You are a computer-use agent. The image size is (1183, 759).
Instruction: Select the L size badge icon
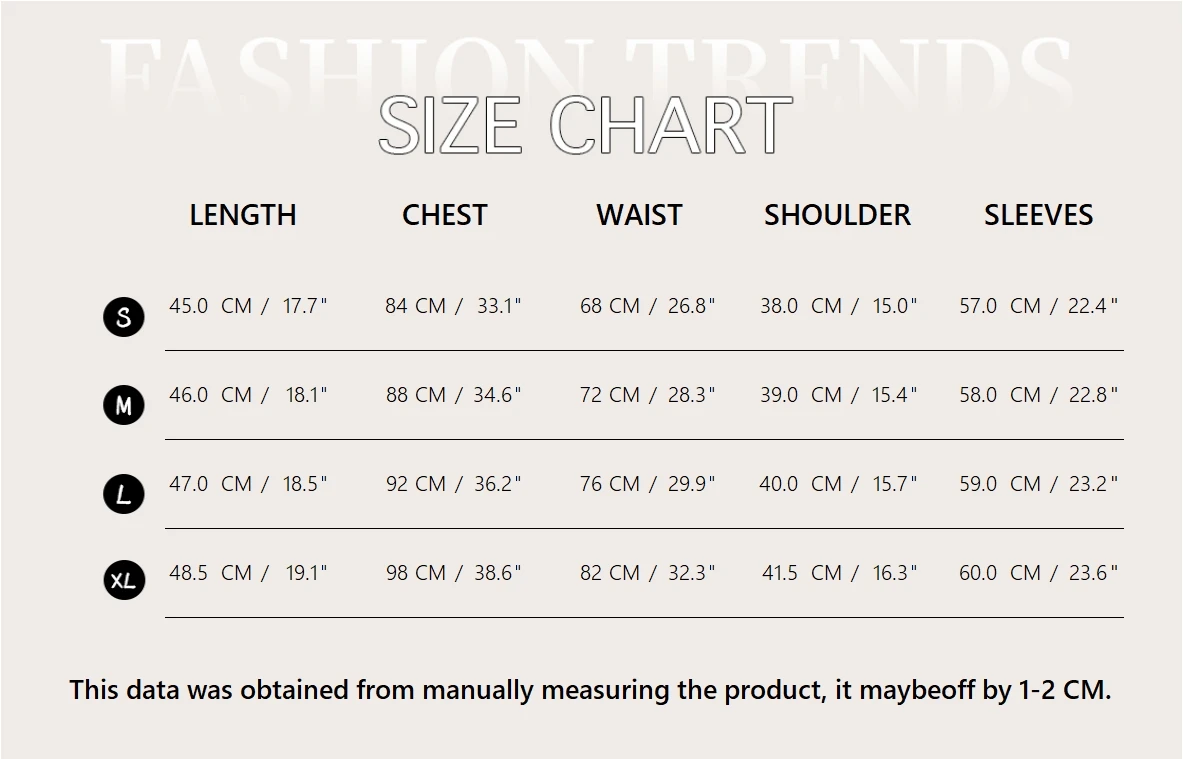[x=124, y=494]
